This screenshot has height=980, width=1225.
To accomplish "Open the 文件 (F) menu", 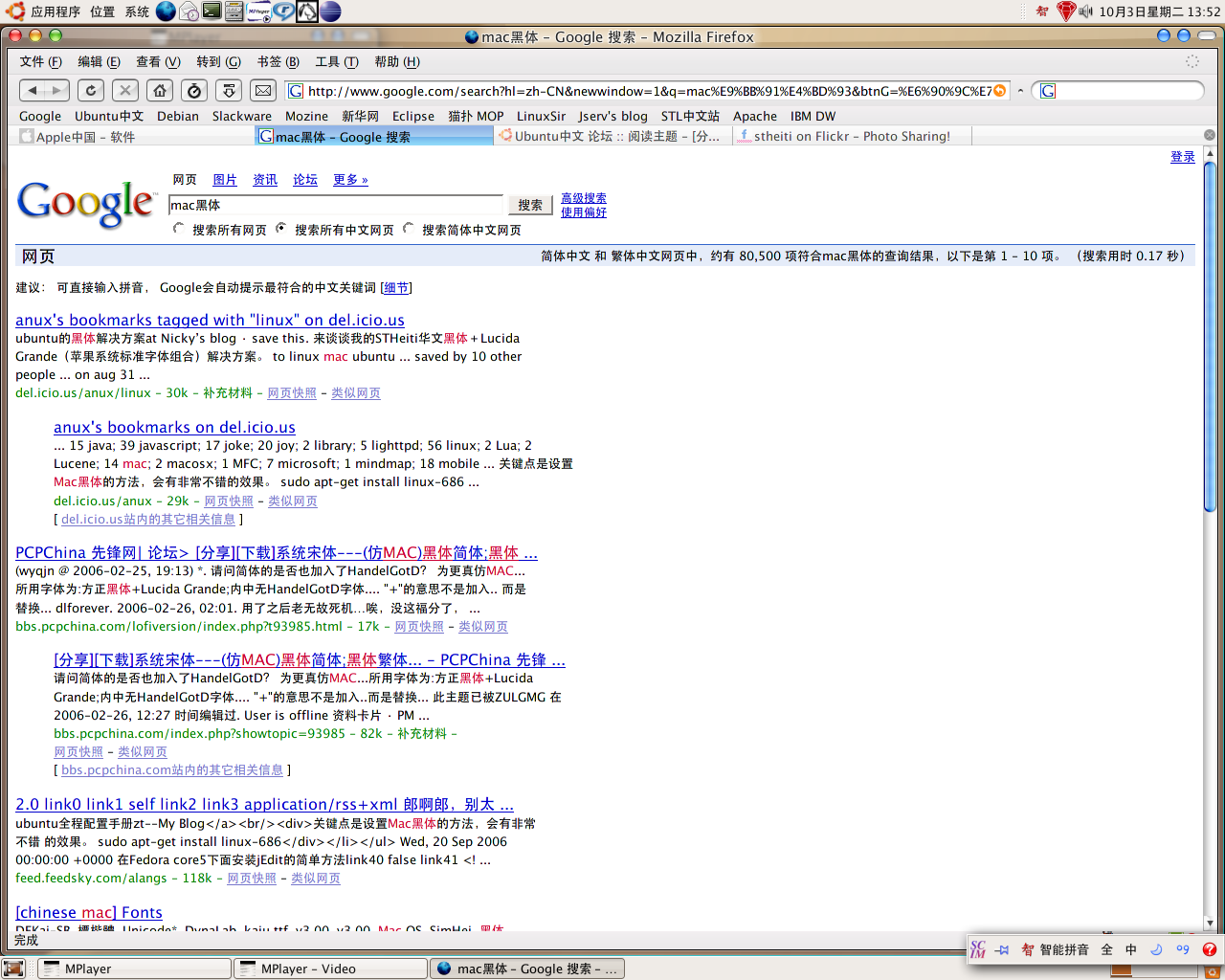I will tap(40, 61).
